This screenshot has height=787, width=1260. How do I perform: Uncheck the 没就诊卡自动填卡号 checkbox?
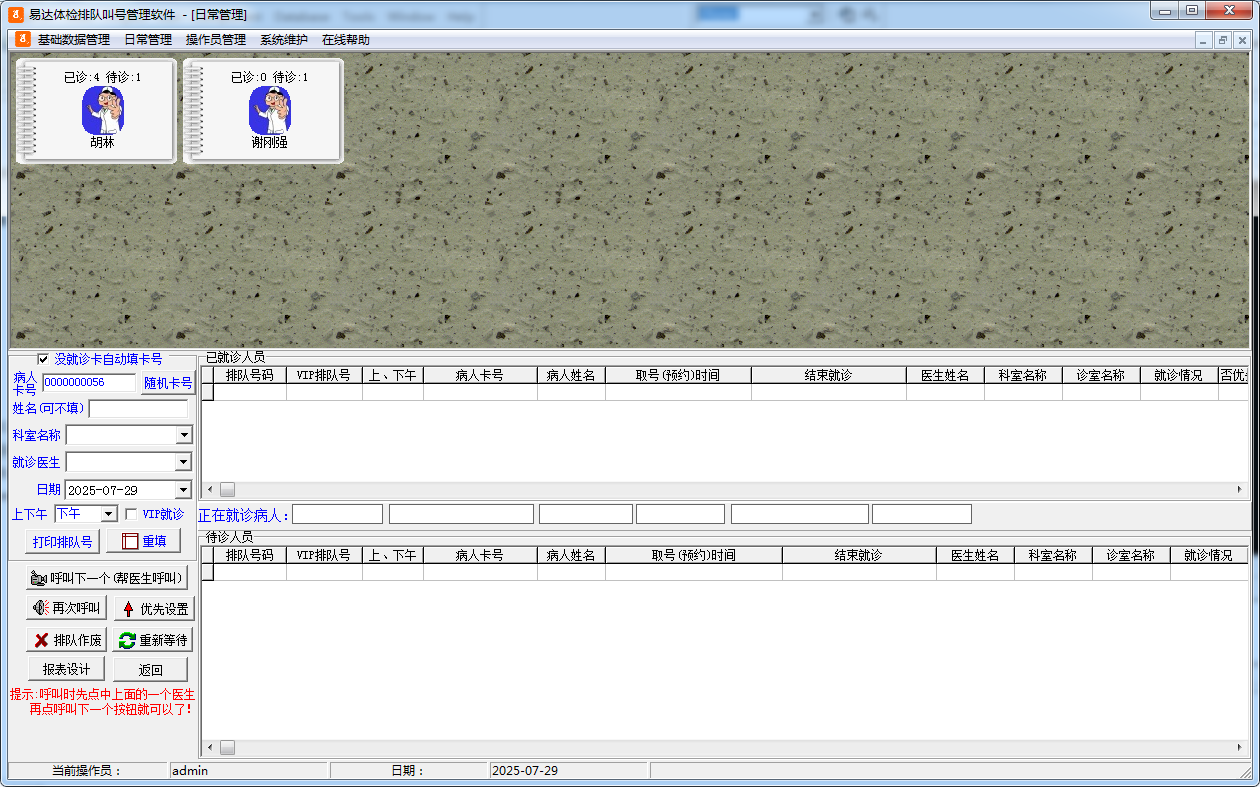click(x=42, y=358)
